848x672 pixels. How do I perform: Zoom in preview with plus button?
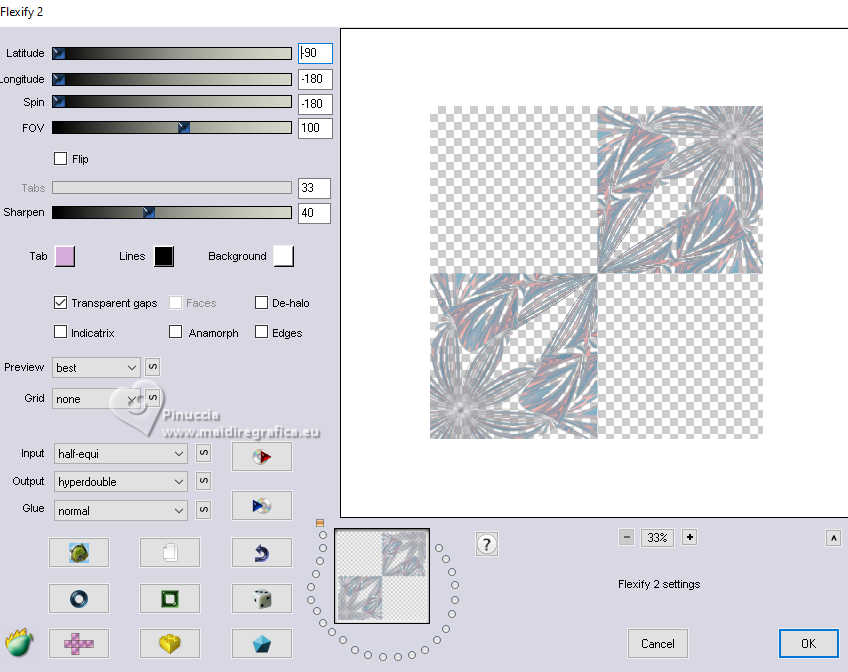coord(690,537)
